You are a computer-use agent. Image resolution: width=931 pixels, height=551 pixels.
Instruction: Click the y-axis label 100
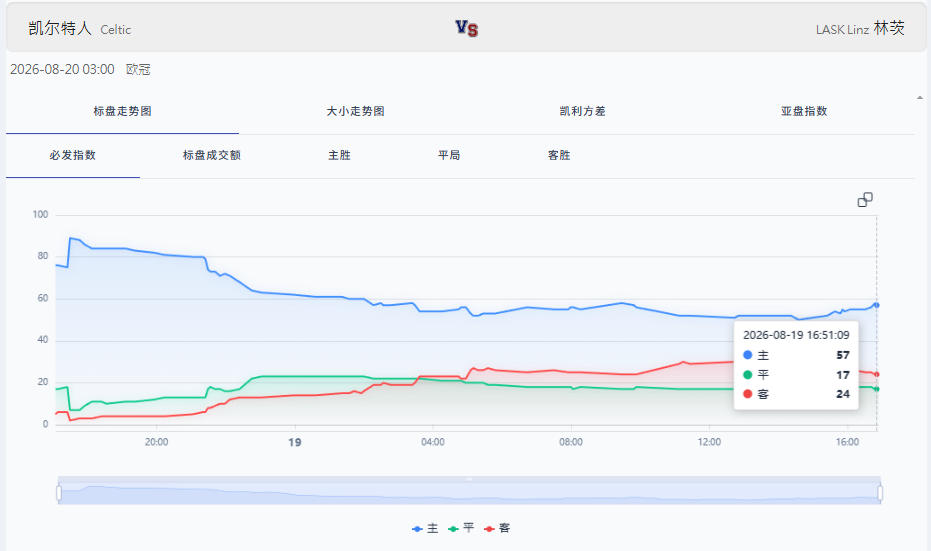pos(40,214)
